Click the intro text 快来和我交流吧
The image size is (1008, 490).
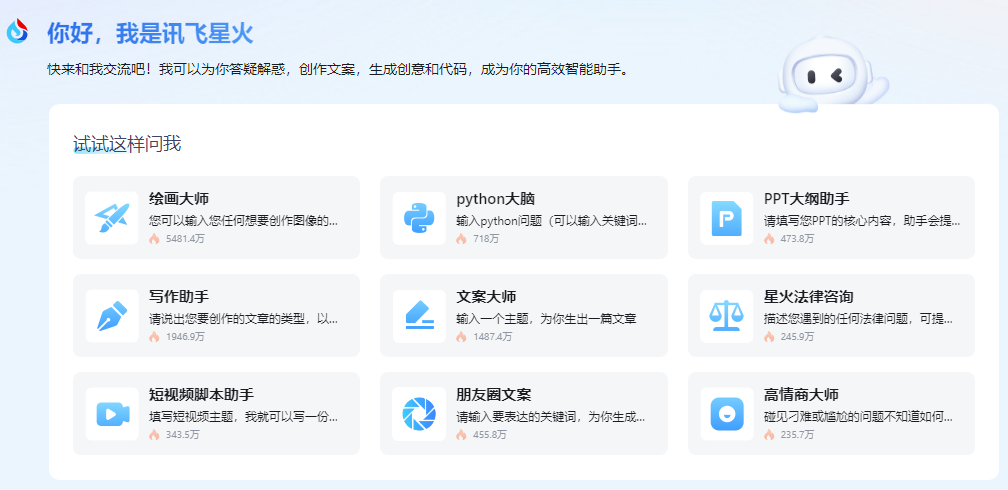coord(98,69)
